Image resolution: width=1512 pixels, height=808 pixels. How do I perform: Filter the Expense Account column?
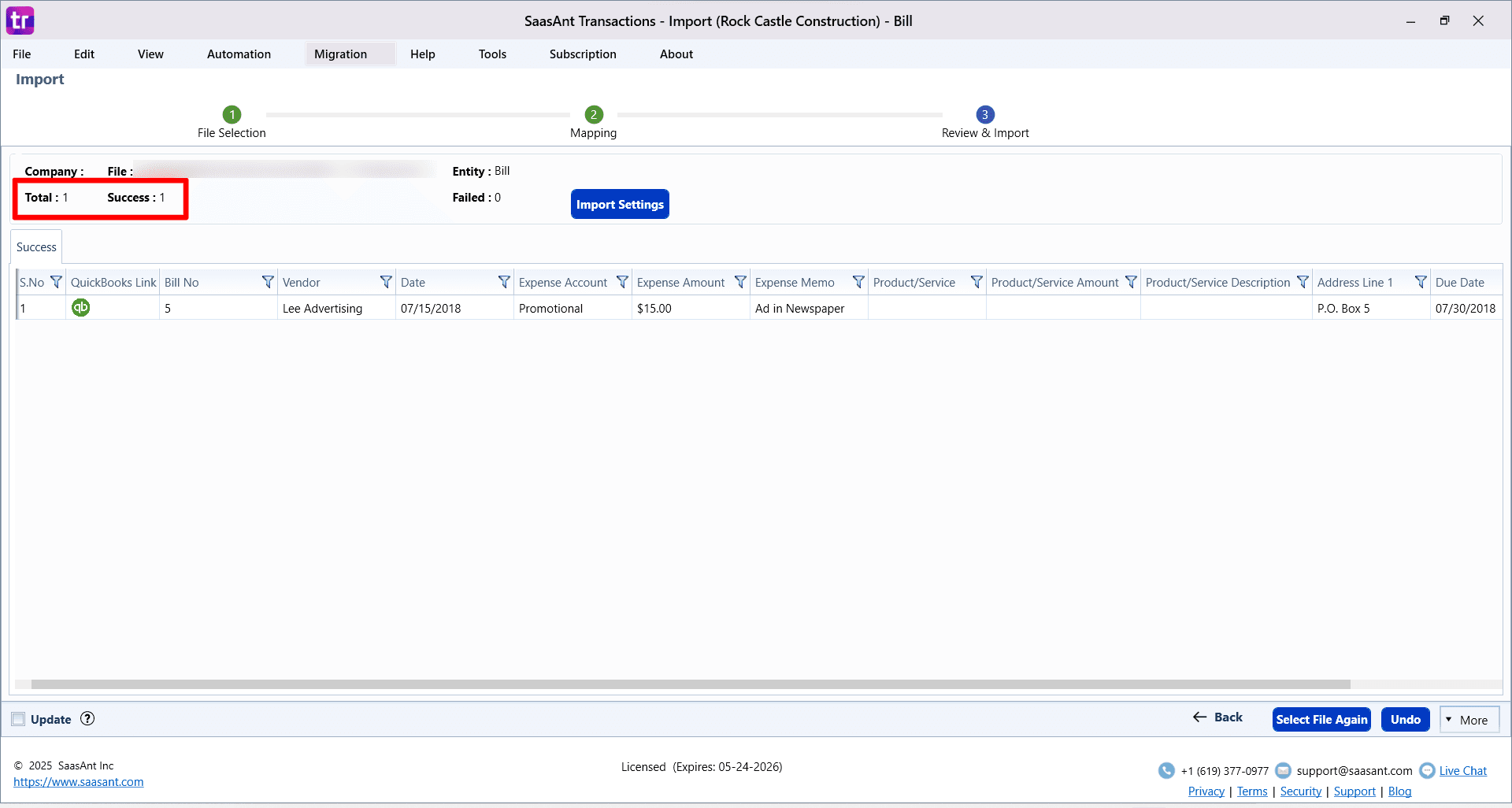622,282
